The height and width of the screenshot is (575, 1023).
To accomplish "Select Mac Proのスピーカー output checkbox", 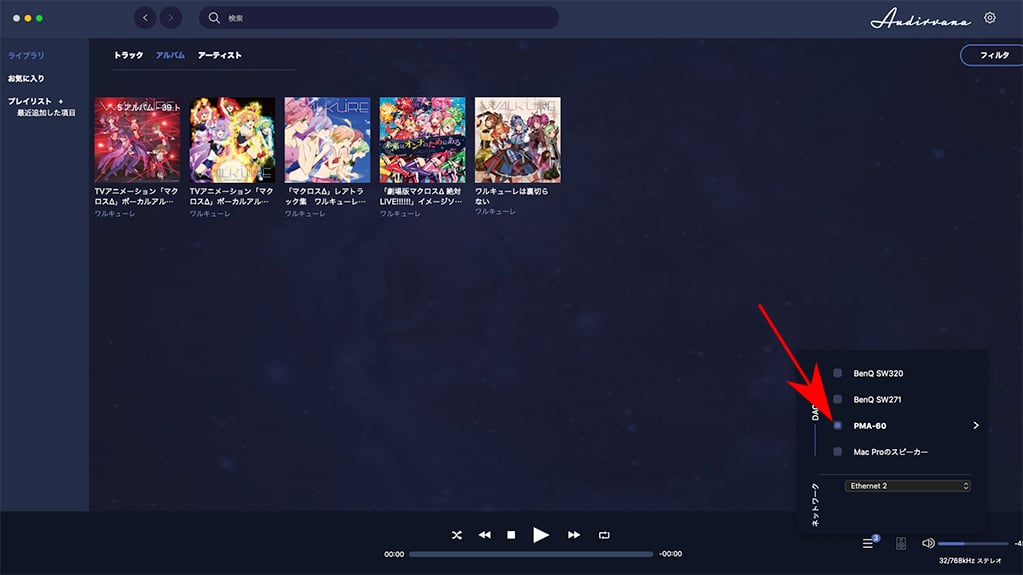I will [838, 452].
